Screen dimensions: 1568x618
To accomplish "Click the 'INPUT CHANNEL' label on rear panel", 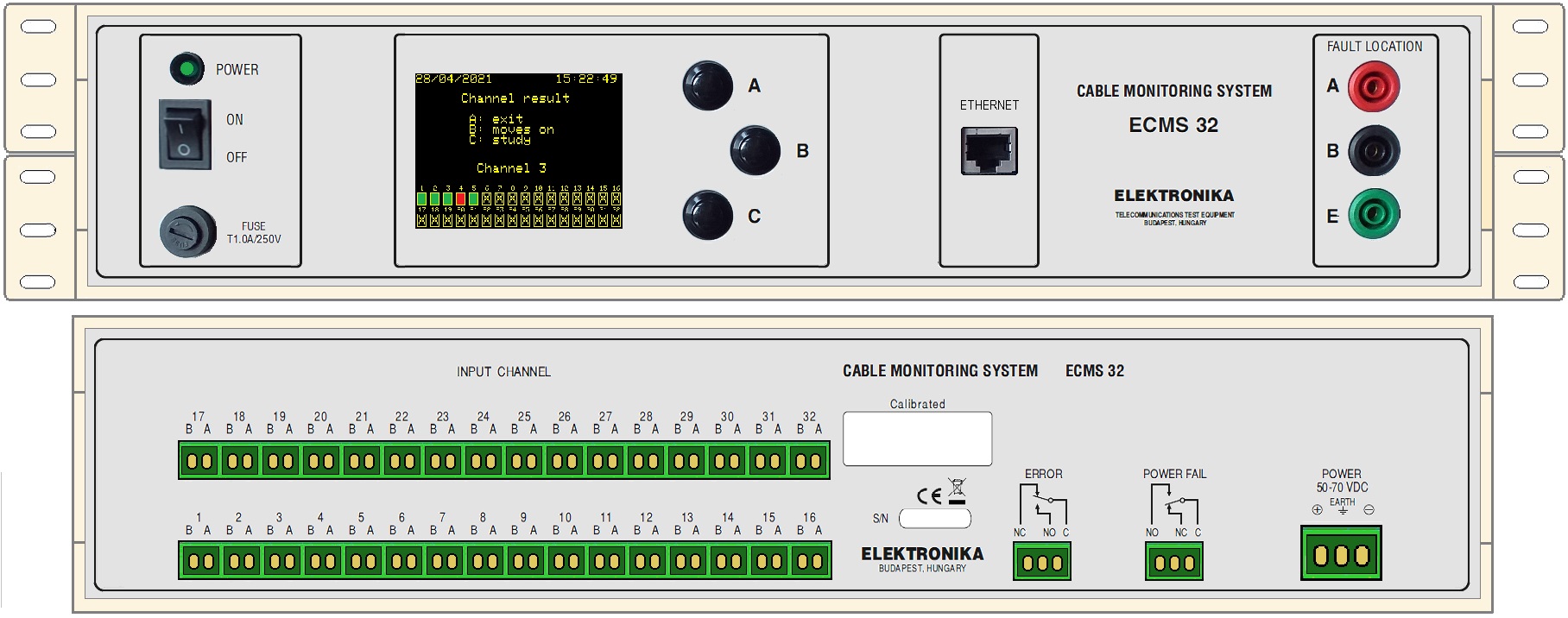I will pyautogui.click(x=503, y=372).
